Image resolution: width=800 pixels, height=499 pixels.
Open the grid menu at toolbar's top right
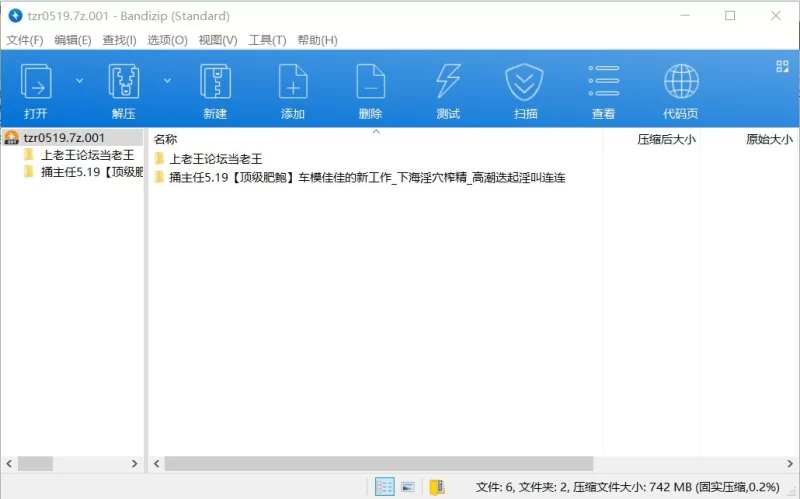tap(782, 67)
